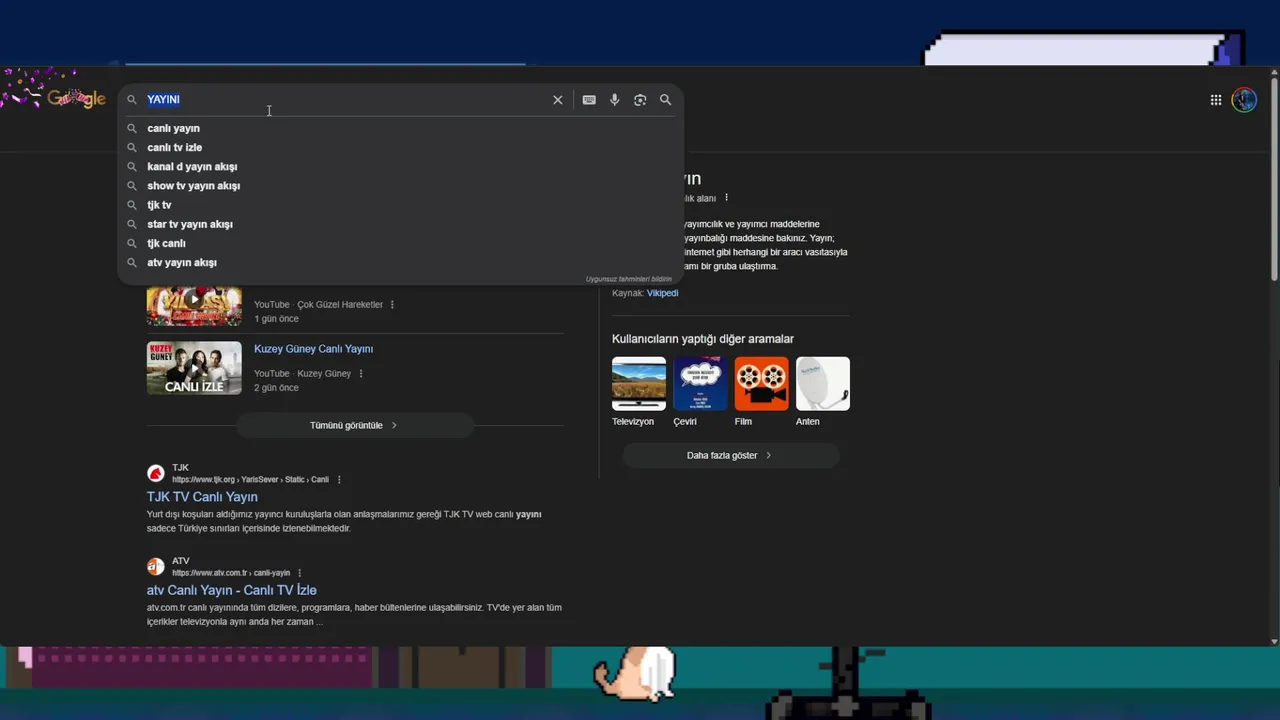The width and height of the screenshot is (1280, 720).
Task: Play the Kuzey Güney Canlı İzle thumbnail
Action: pyautogui.click(x=194, y=368)
